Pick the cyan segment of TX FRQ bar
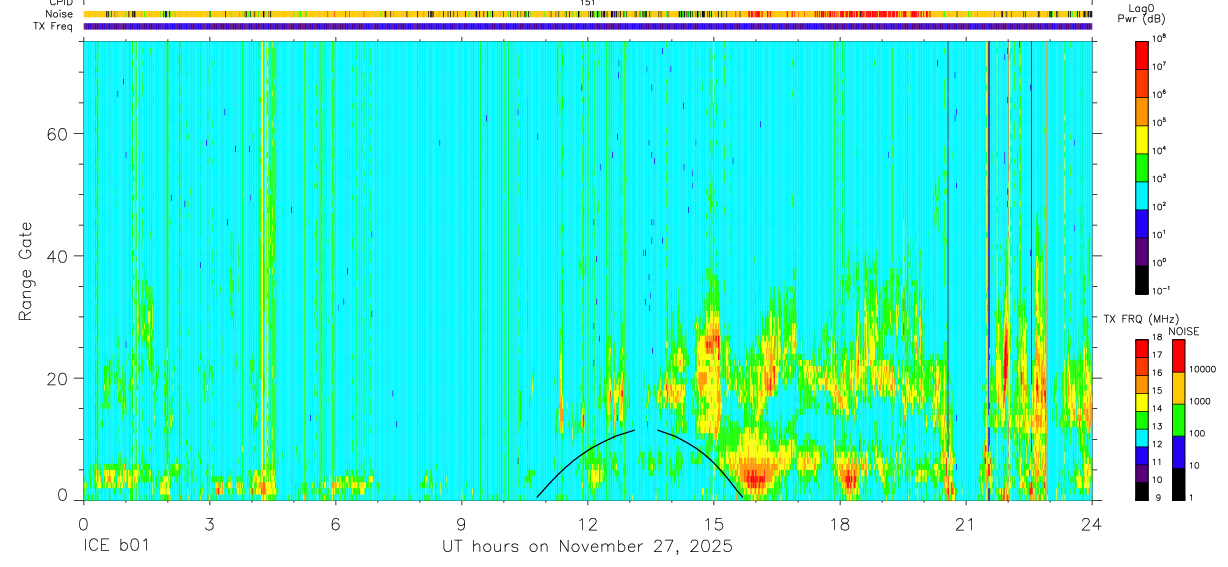 click(1141, 438)
